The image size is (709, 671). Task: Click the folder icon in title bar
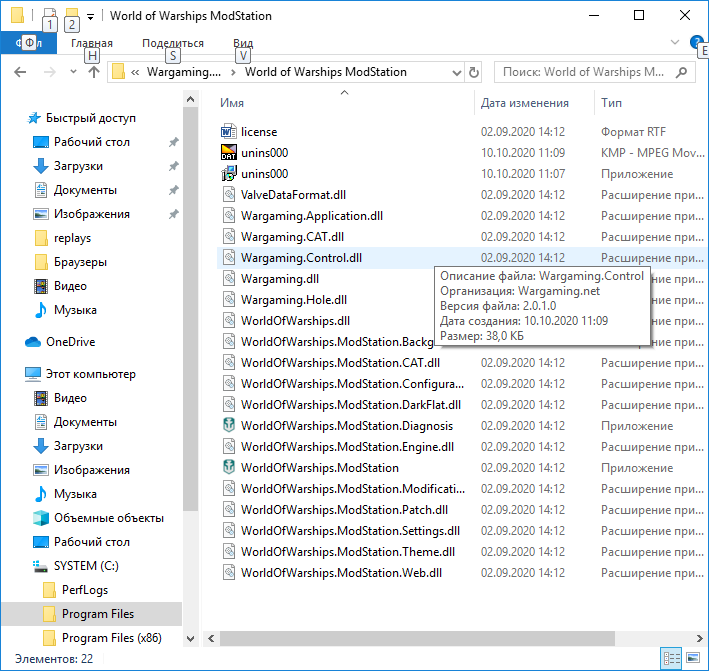coord(17,15)
